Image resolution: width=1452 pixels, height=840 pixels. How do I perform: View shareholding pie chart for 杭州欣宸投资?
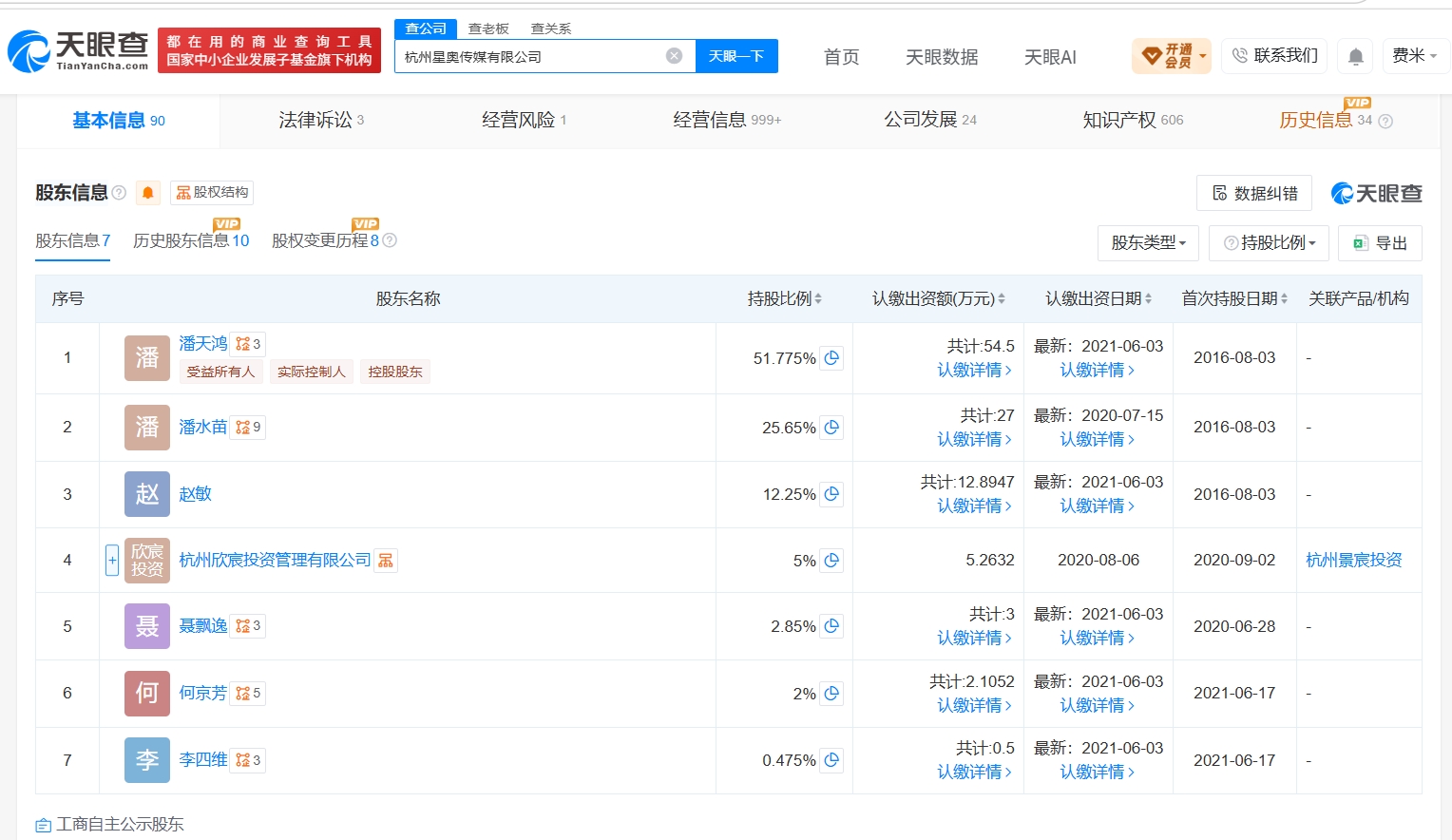pos(831,561)
